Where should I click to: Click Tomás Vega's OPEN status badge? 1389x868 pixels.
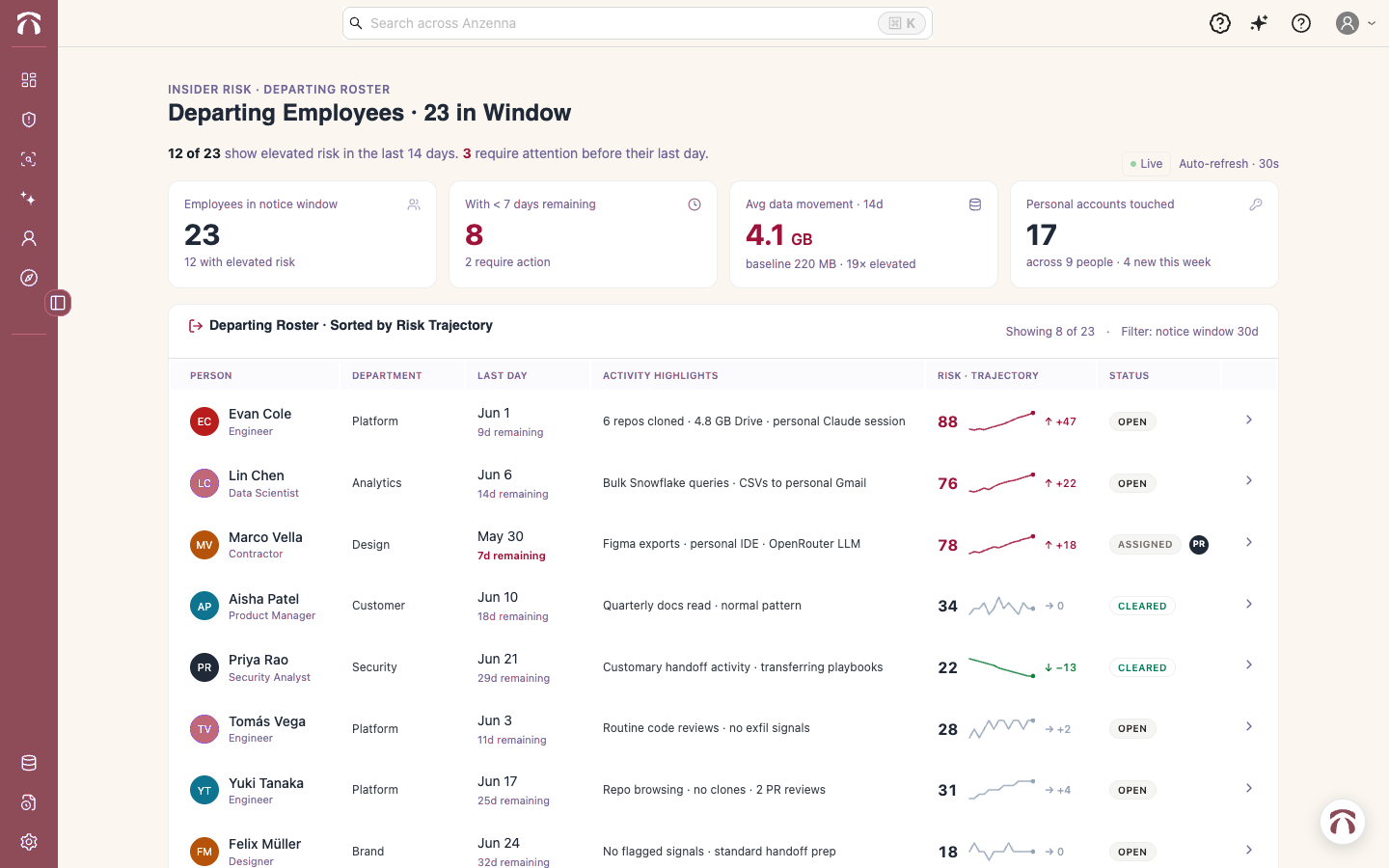(x=1132, y=729)
